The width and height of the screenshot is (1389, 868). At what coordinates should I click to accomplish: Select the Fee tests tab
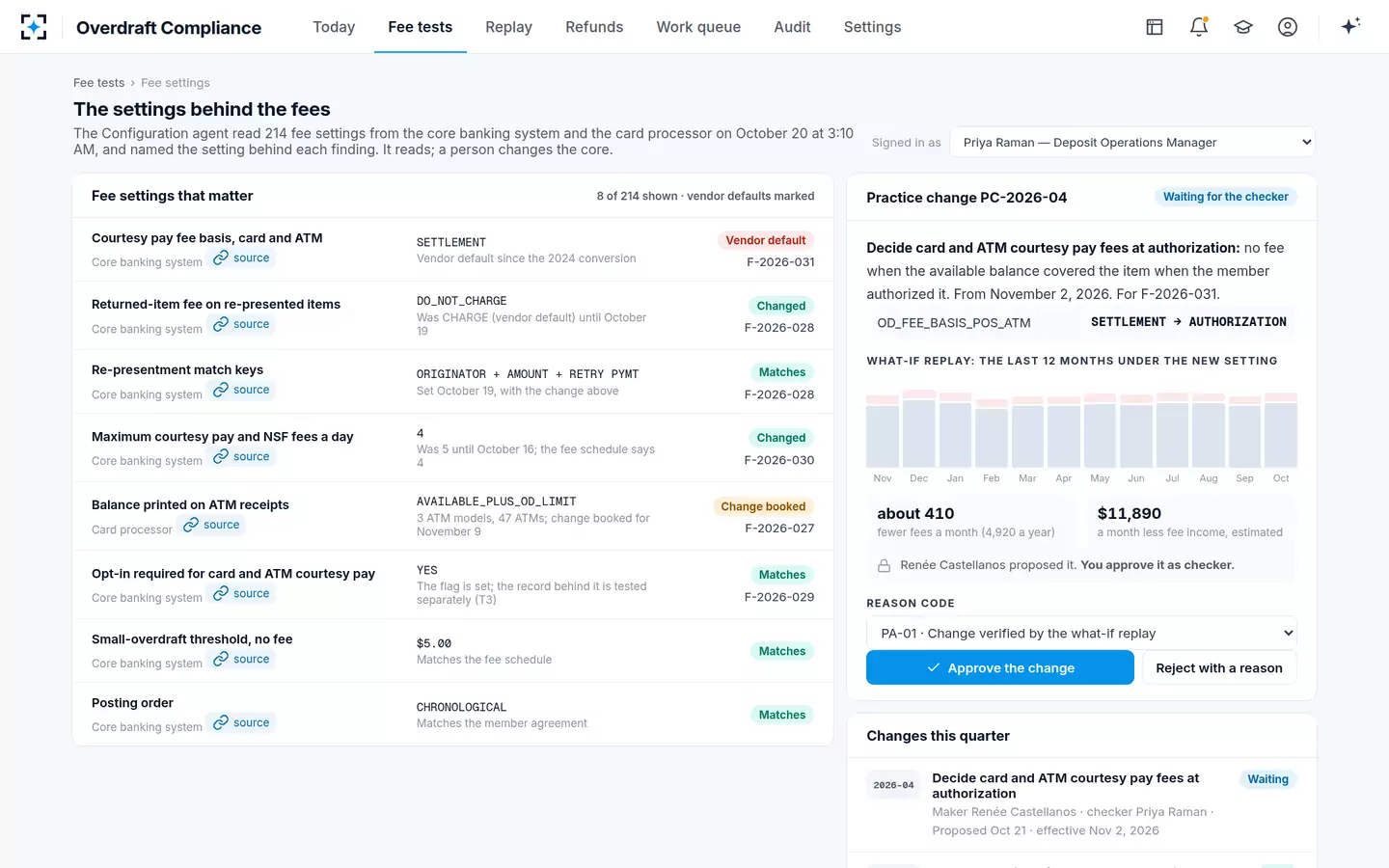click(420, 27)
